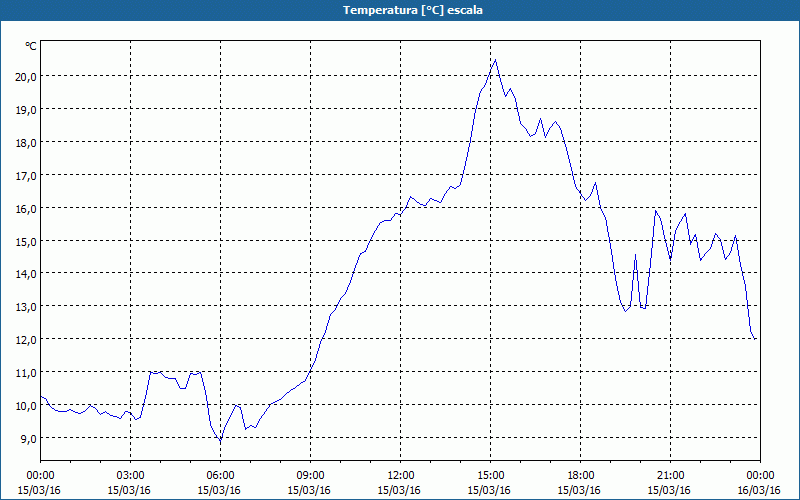This screenshot has width=800, height=500.
Task: Click the 14,0 axis label
Action: 26,274
